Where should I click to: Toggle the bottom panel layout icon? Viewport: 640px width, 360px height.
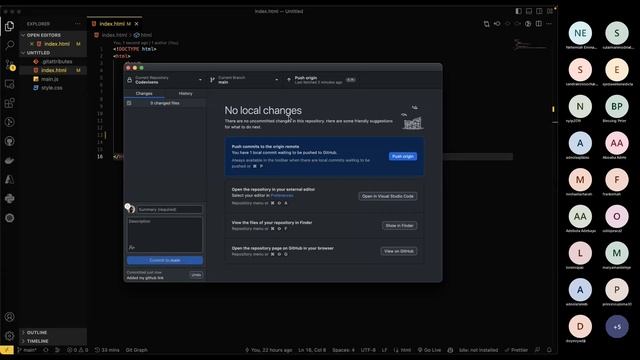point(529,11)
